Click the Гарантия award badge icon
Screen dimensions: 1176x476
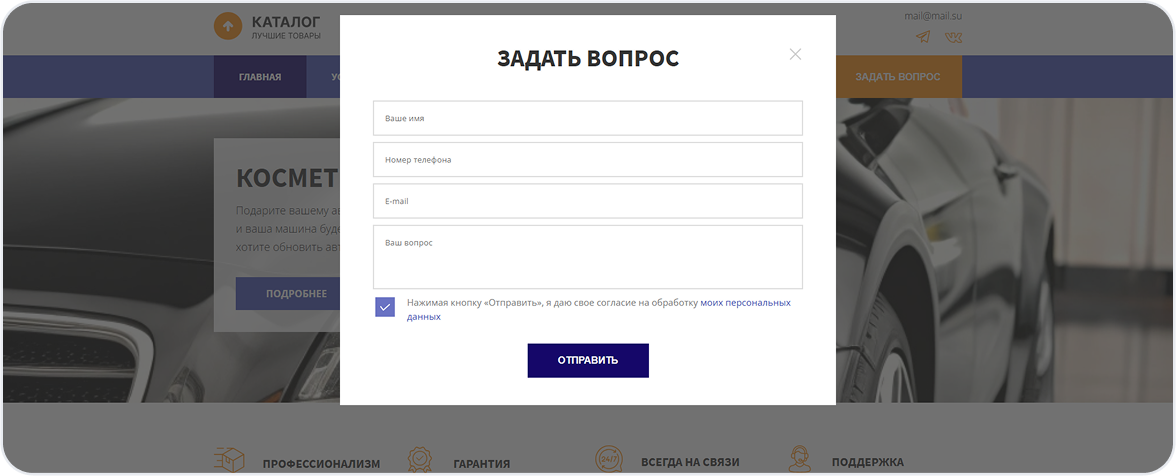coord(421,461)
